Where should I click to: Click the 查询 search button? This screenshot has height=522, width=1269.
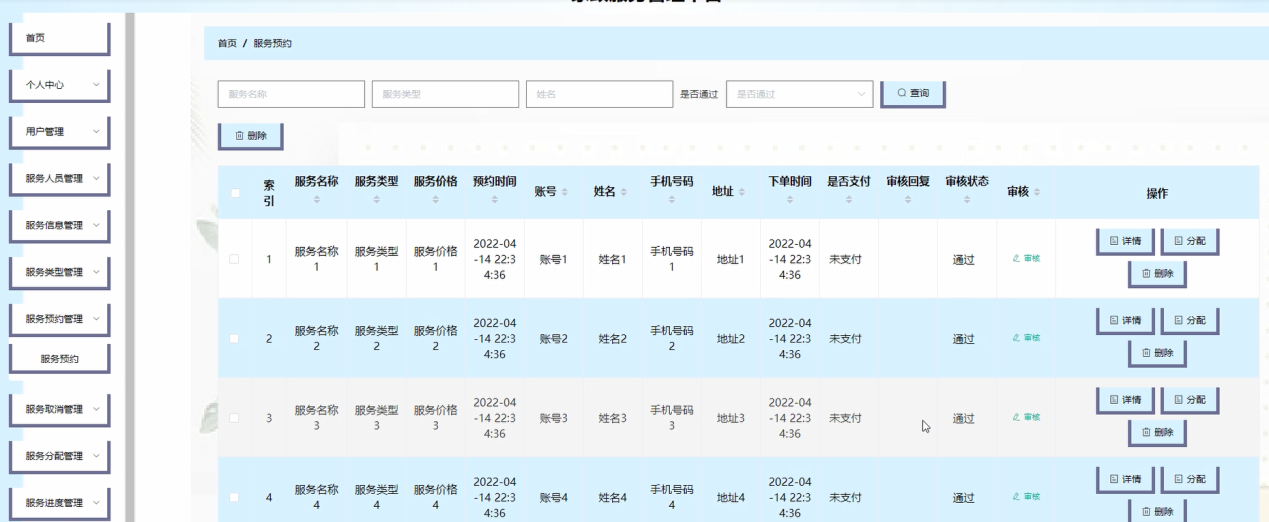click(913, 93)
